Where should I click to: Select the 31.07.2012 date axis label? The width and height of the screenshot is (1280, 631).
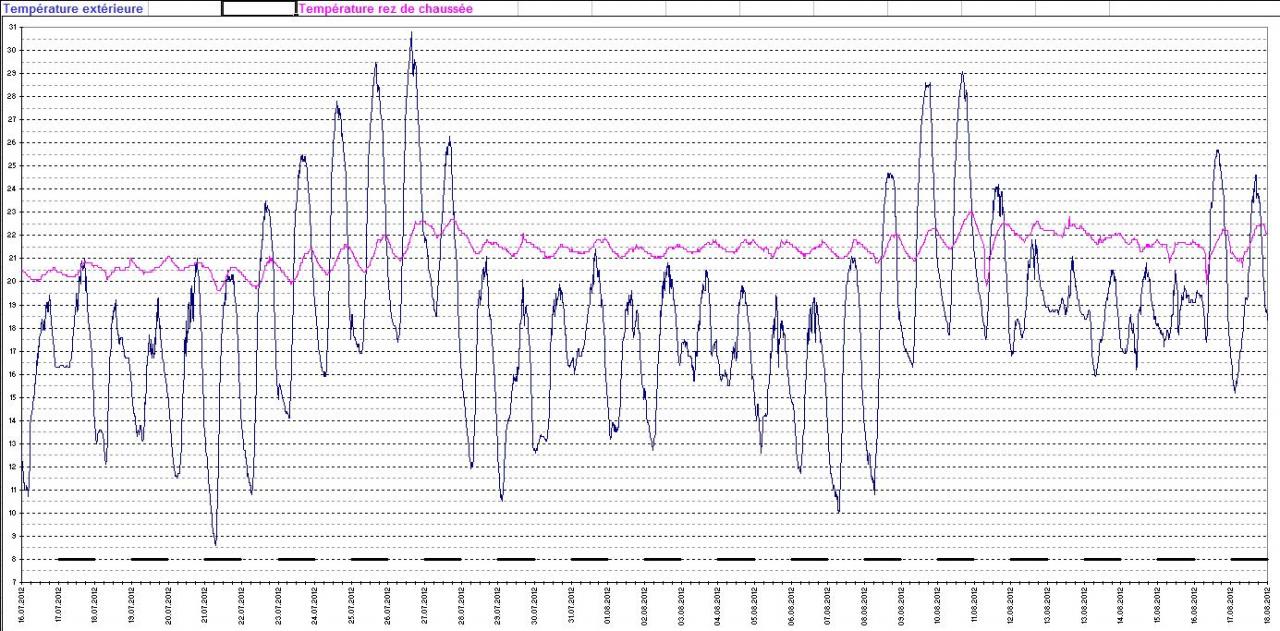[571, 607]
